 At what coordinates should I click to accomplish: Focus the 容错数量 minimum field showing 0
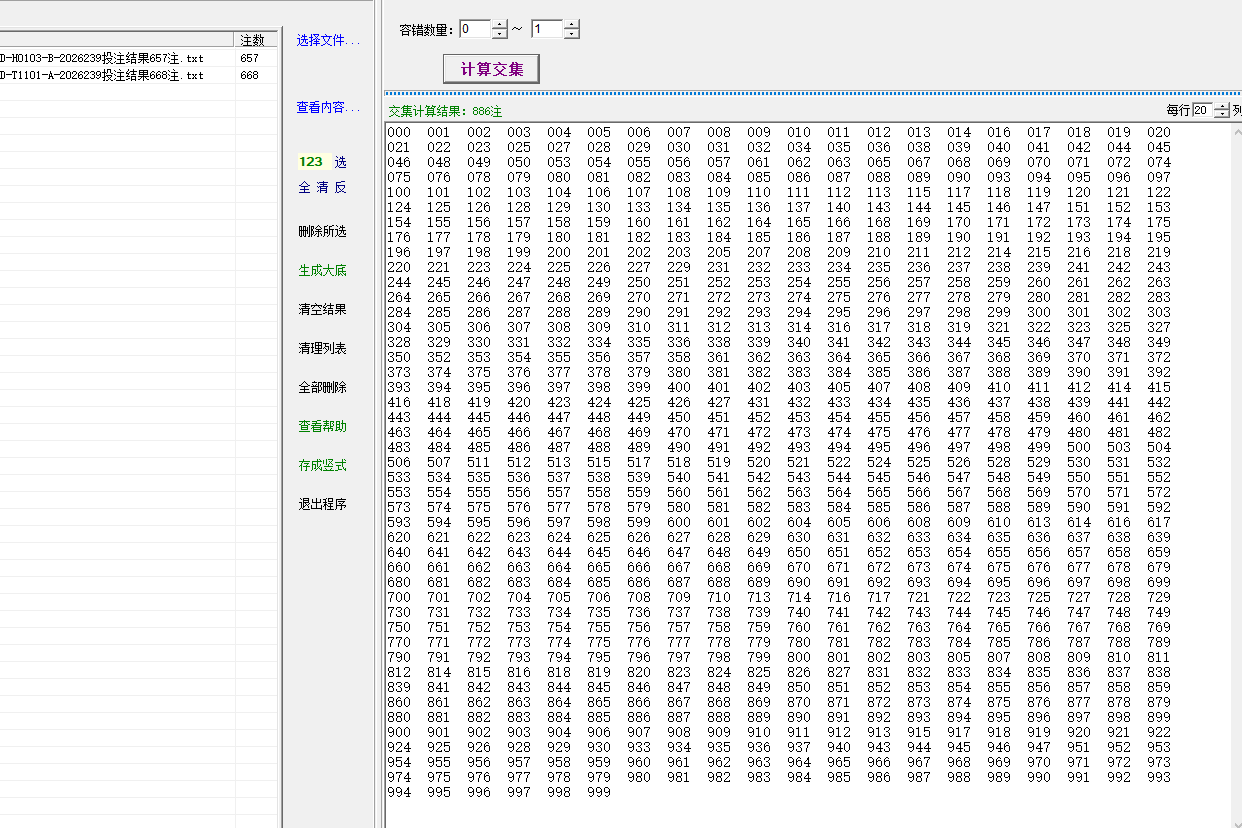pyautogui.click(x=475, y=29)
